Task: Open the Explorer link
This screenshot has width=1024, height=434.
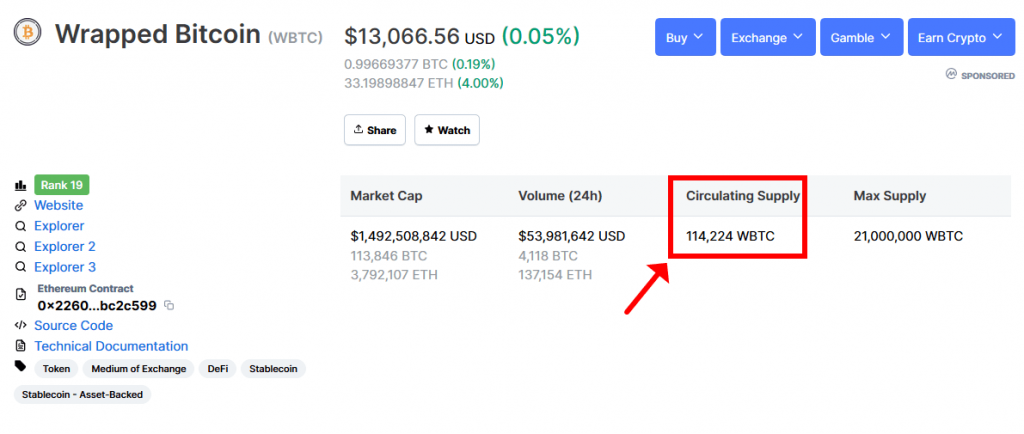Action: point(59,226)
